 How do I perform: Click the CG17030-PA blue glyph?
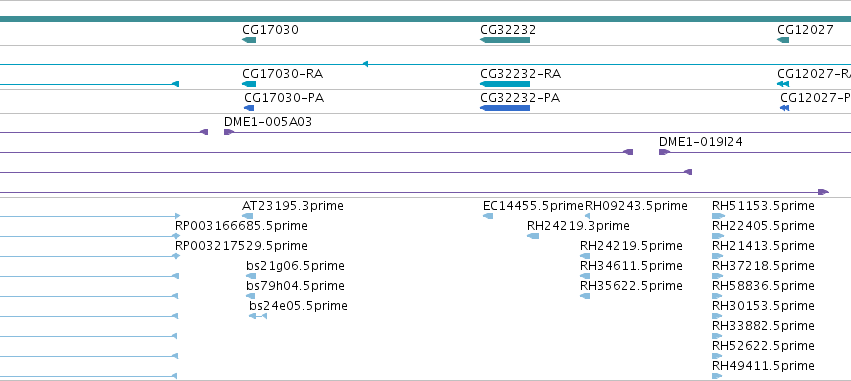pos(249,108)
